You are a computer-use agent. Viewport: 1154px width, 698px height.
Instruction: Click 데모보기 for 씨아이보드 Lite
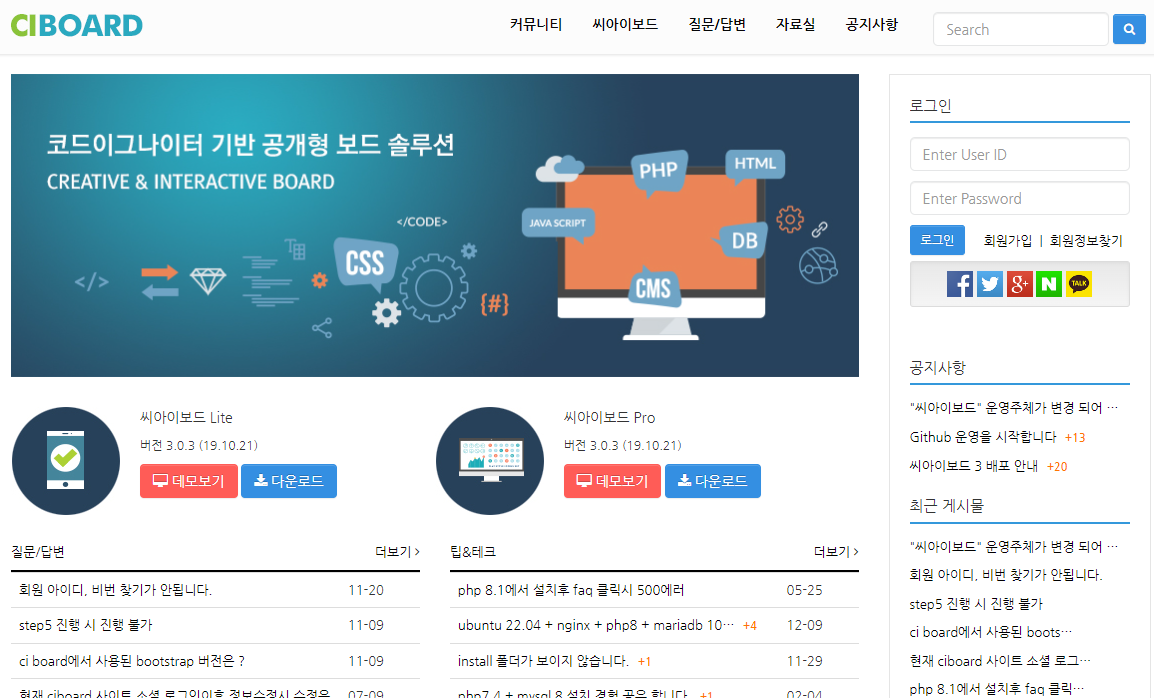tap(188, 481)
